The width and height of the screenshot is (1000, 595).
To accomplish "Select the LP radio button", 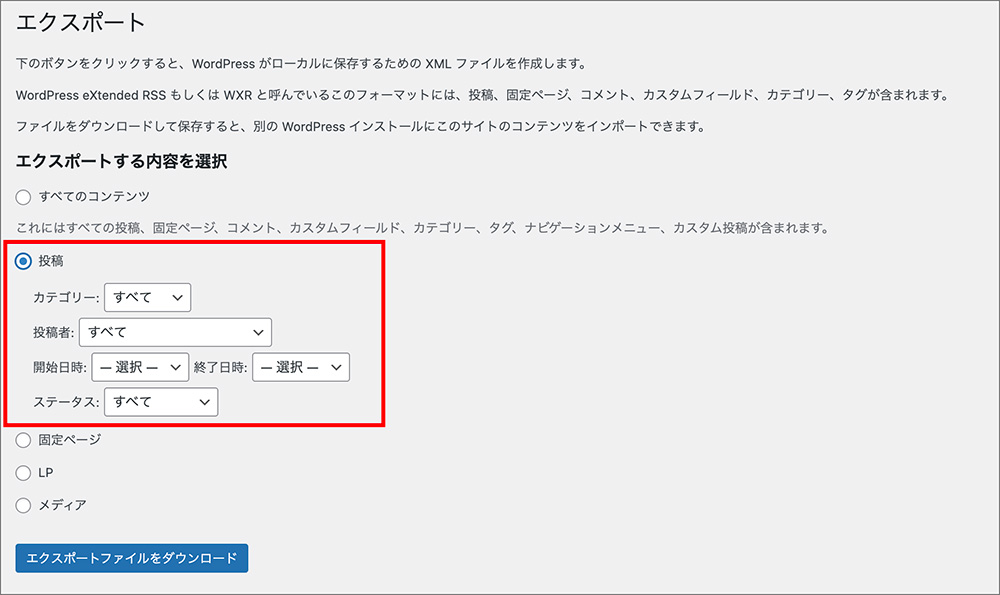I will (x=24, y=473).
